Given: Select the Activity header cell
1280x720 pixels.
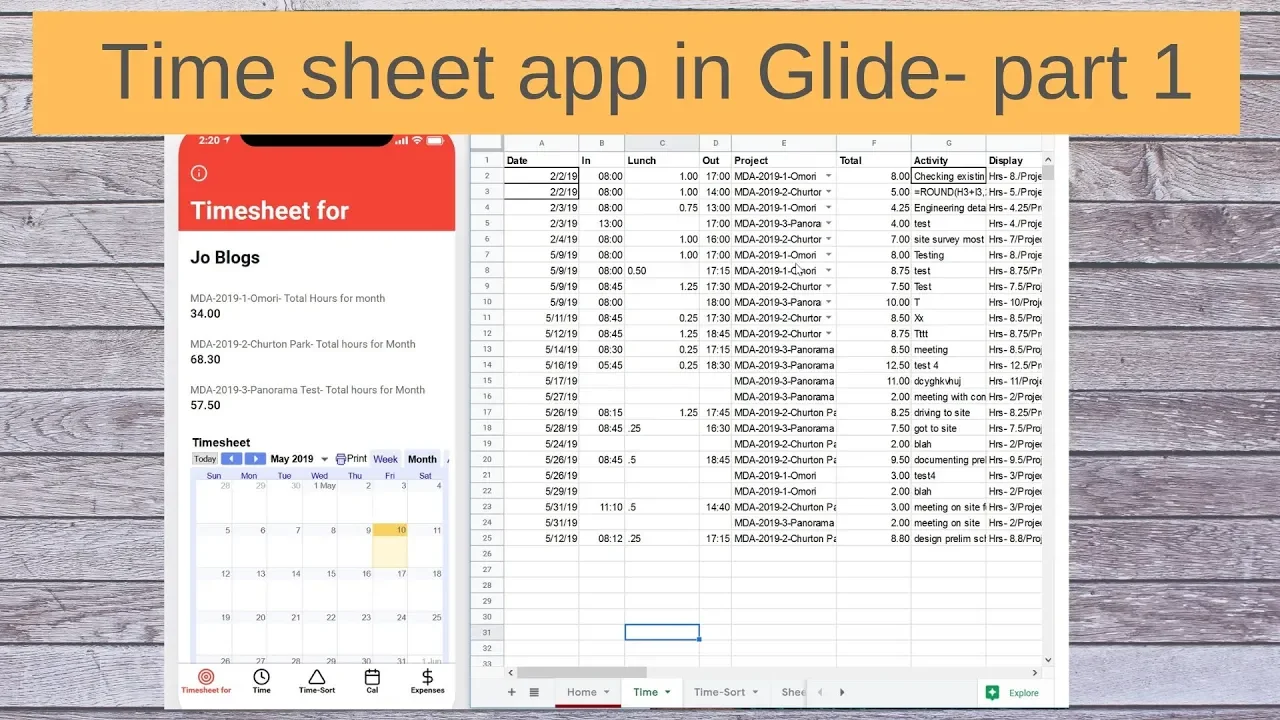Looking at the screenshot, I should tap(949, 160).
